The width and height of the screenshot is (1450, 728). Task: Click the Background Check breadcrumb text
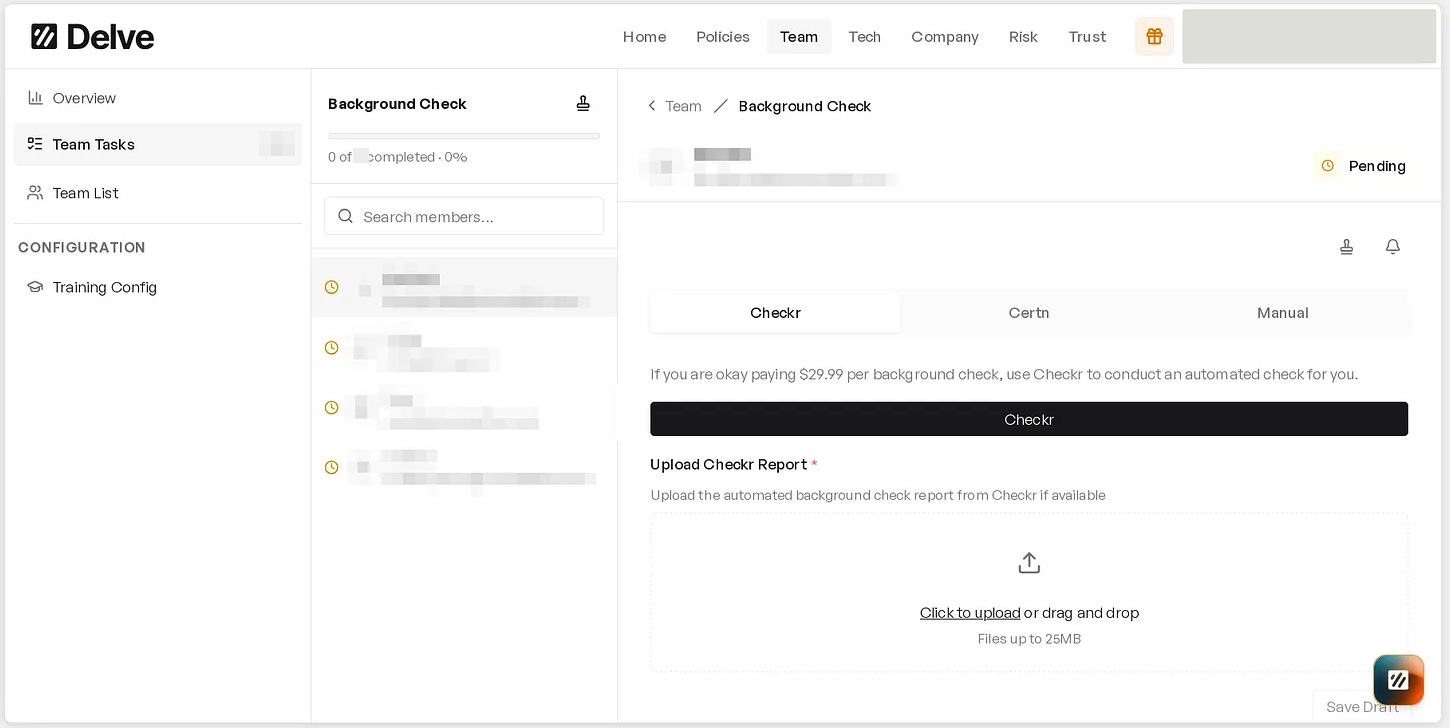805,106
